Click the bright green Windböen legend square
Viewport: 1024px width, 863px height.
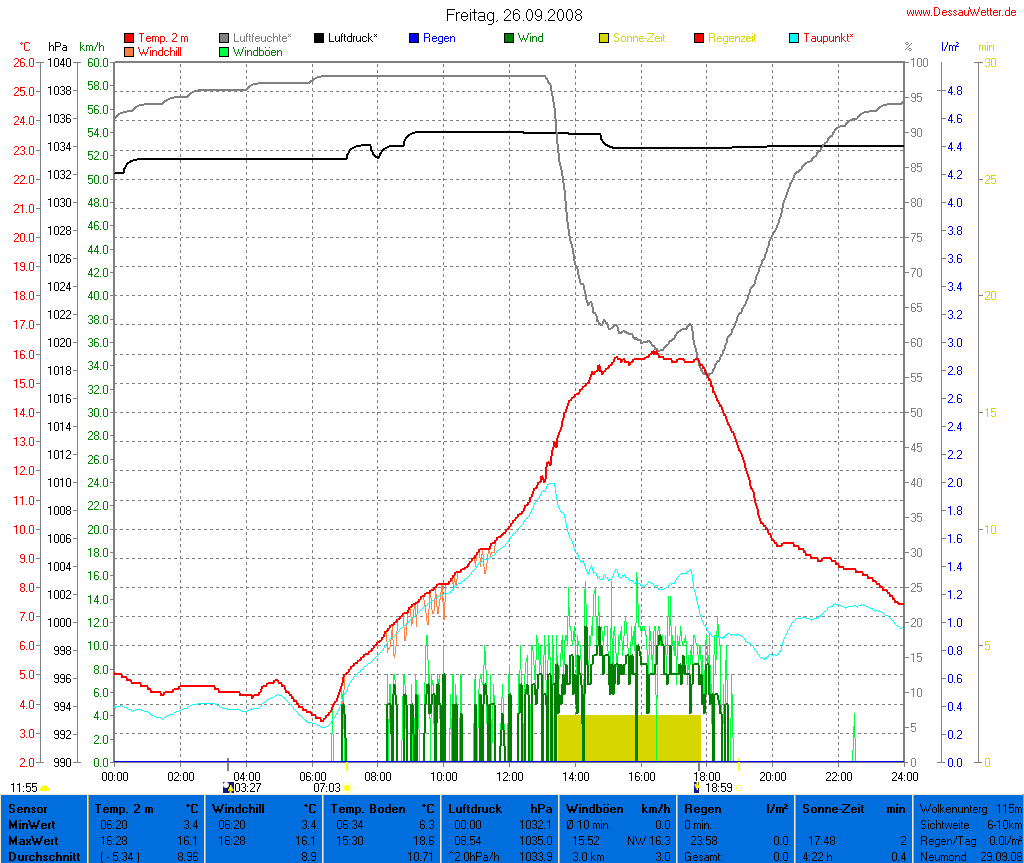[x=224, y=51]
